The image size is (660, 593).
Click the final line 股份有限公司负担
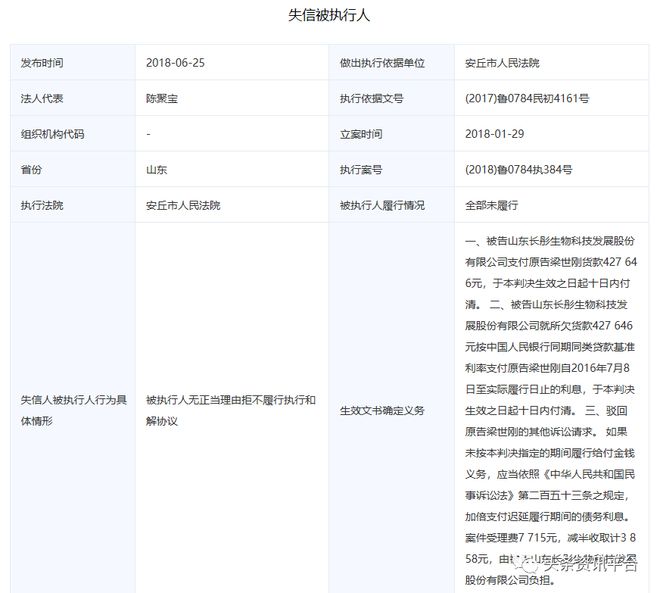click(511, 580)
